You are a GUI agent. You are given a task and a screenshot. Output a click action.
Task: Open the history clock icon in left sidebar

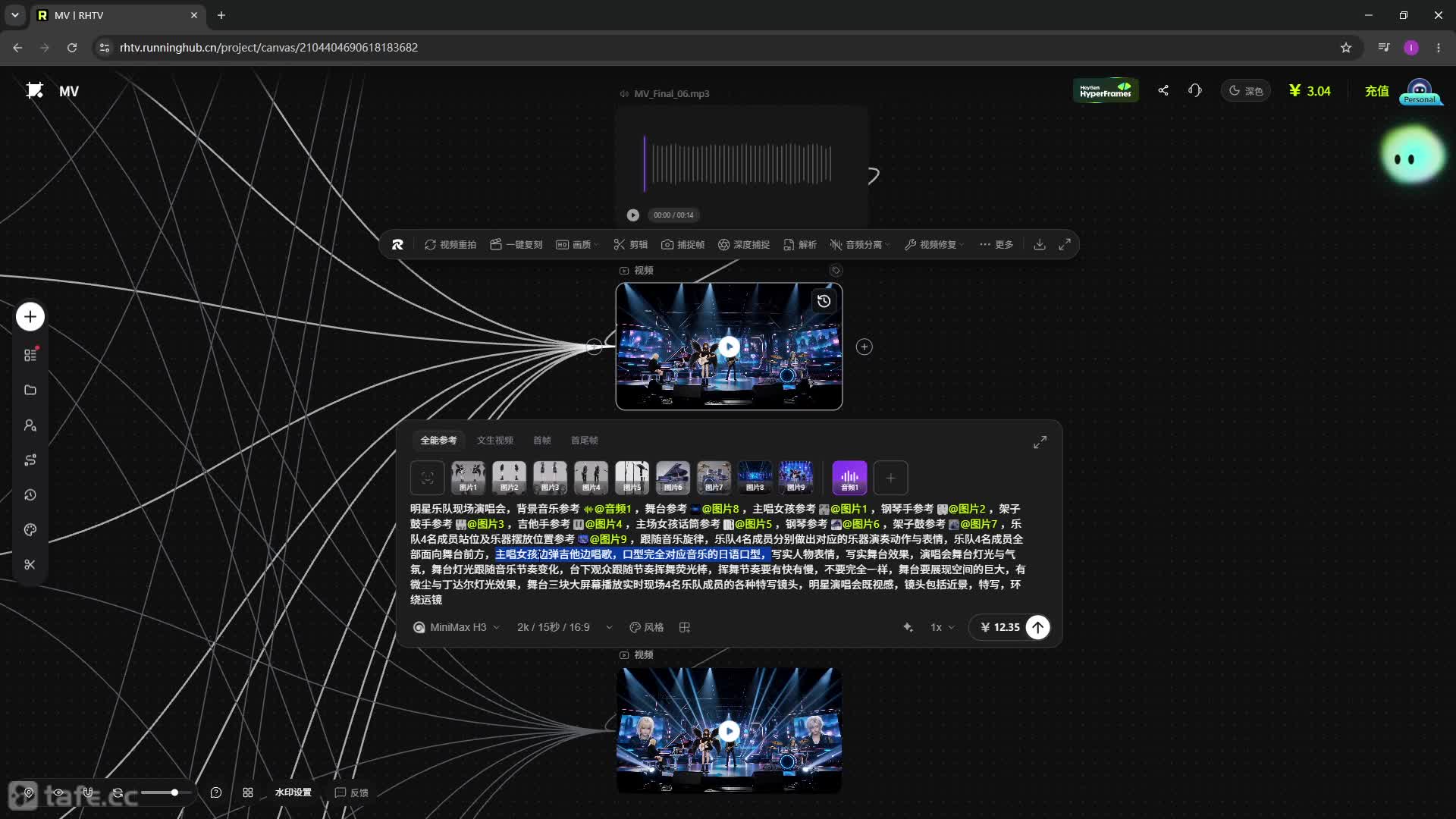[30, 495]
